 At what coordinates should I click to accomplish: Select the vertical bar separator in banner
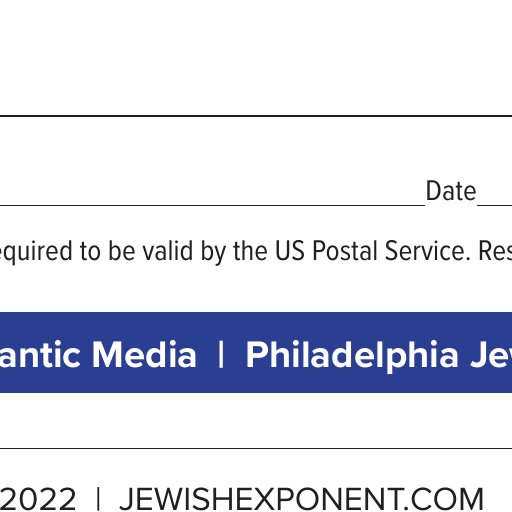click(221, 355)
